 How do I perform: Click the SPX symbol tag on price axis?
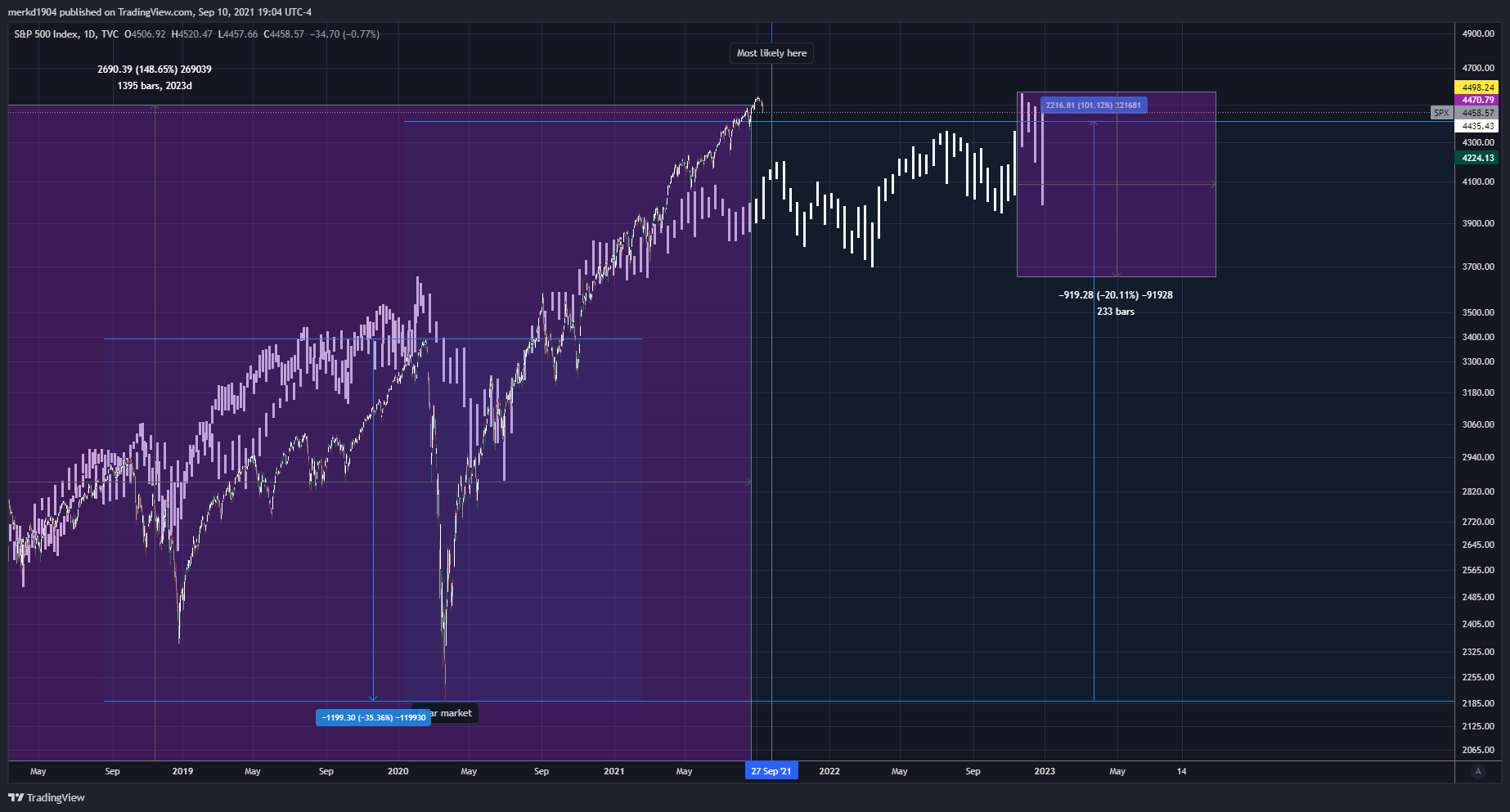tap(1441, 113)
